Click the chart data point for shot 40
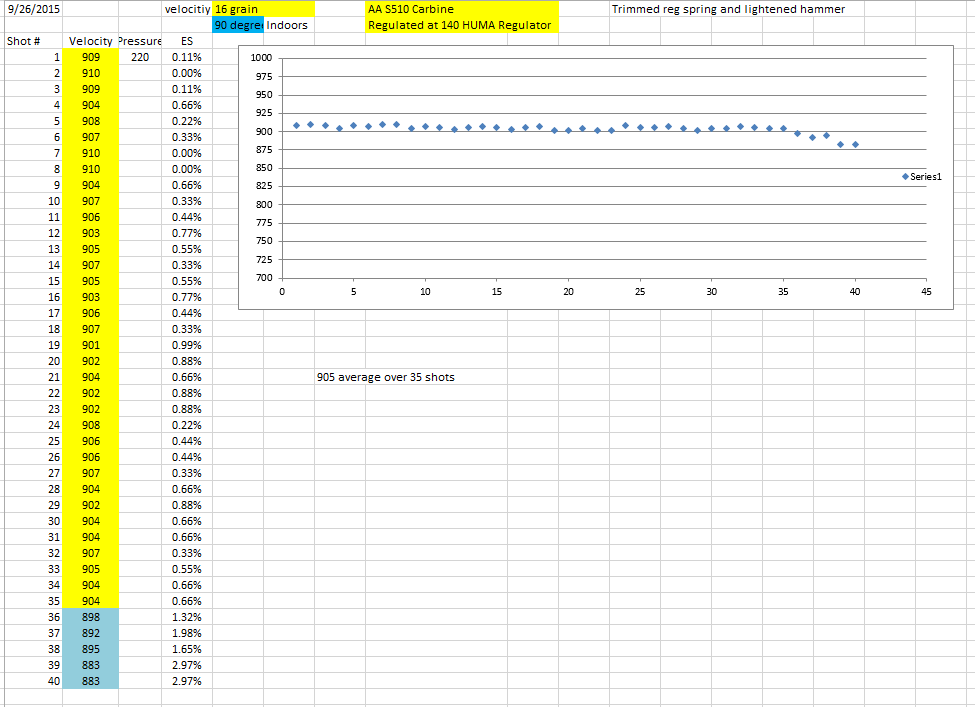 pos(856,144)
